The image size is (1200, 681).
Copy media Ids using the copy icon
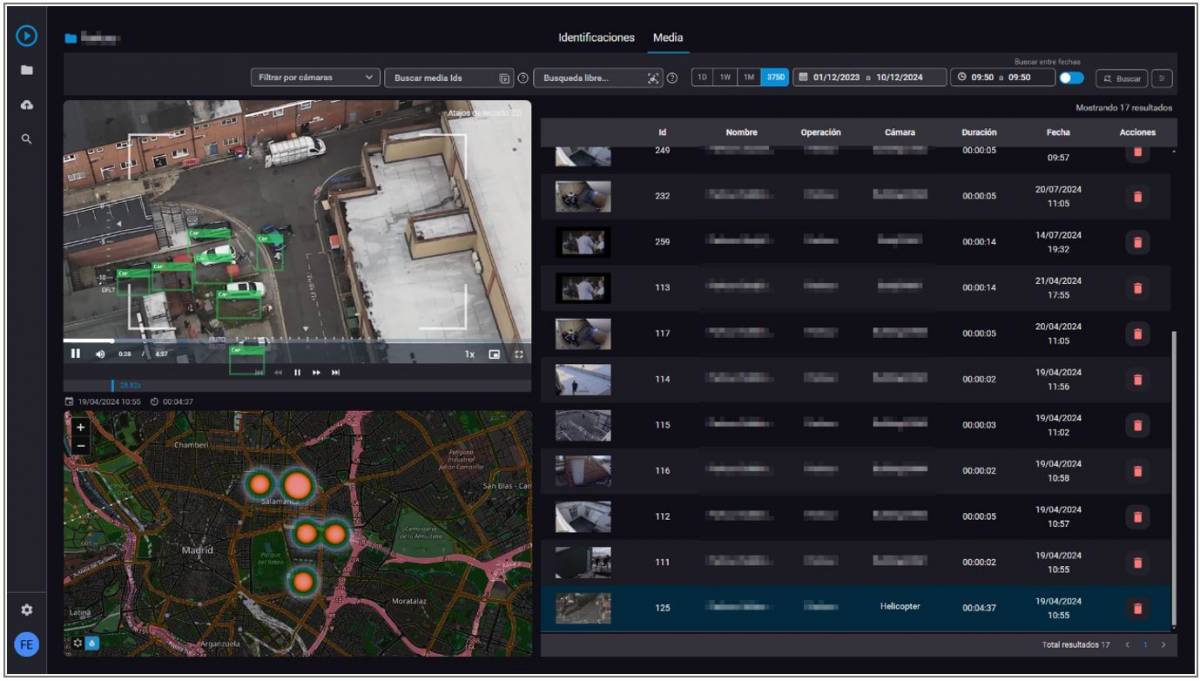tap(505, 76)
